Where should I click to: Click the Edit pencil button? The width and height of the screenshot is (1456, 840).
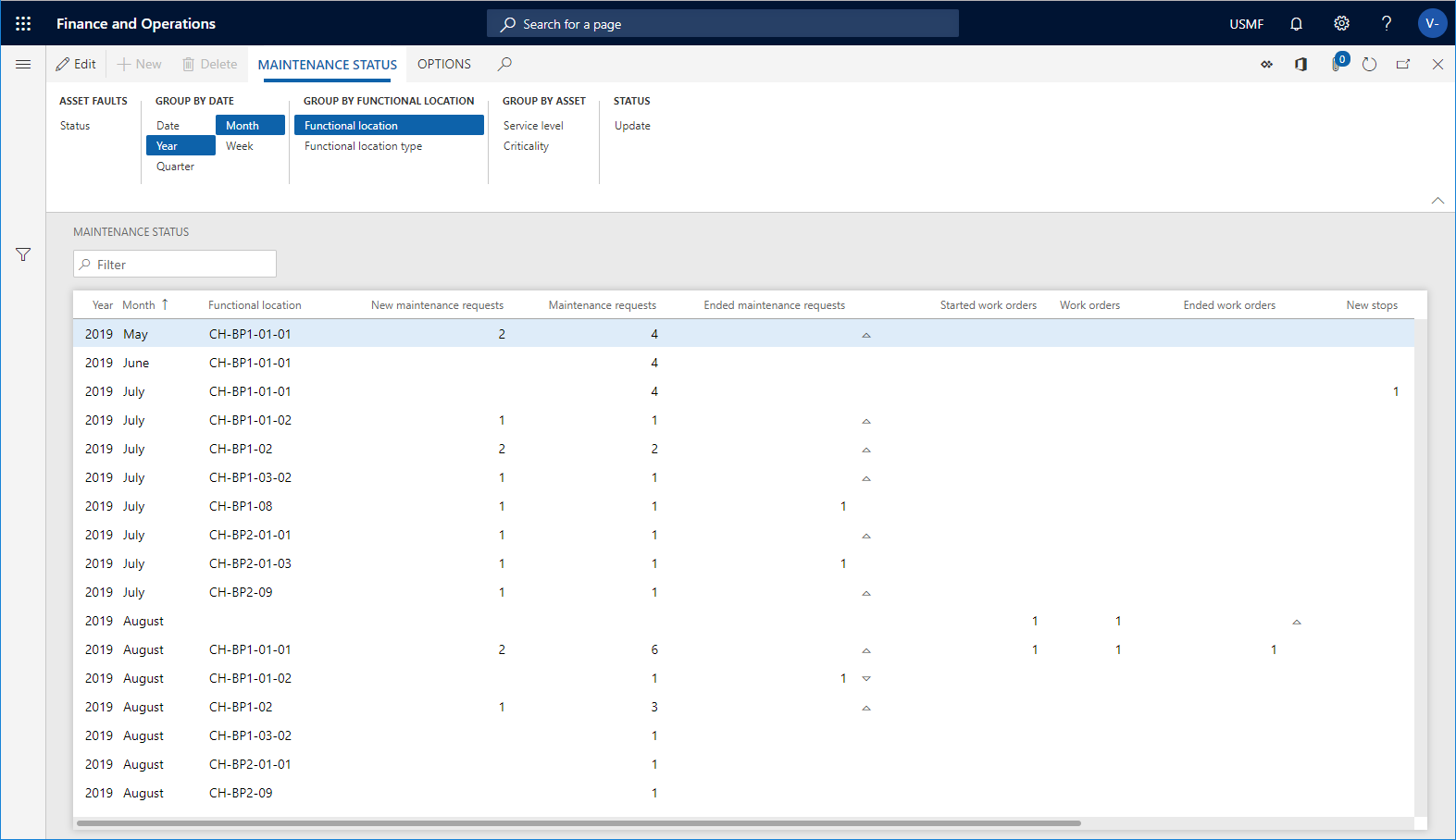pyautogui.click(x=76, y=64)
